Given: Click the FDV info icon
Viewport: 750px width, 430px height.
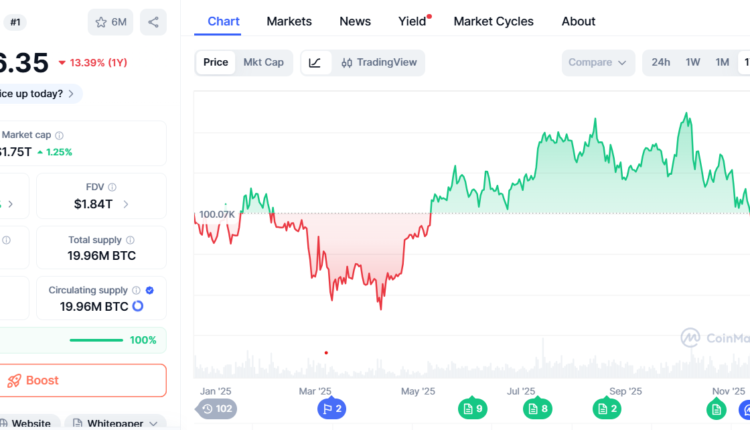Looking at the screenshot, I should click(x=111, y=186).
